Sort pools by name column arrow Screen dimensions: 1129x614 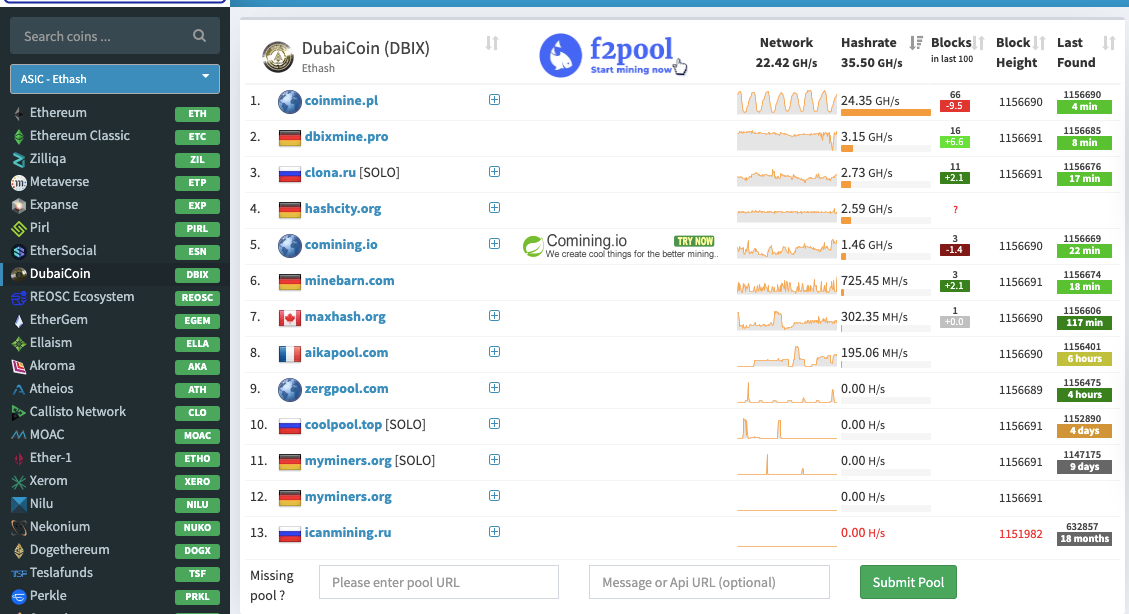pos(492,43)
